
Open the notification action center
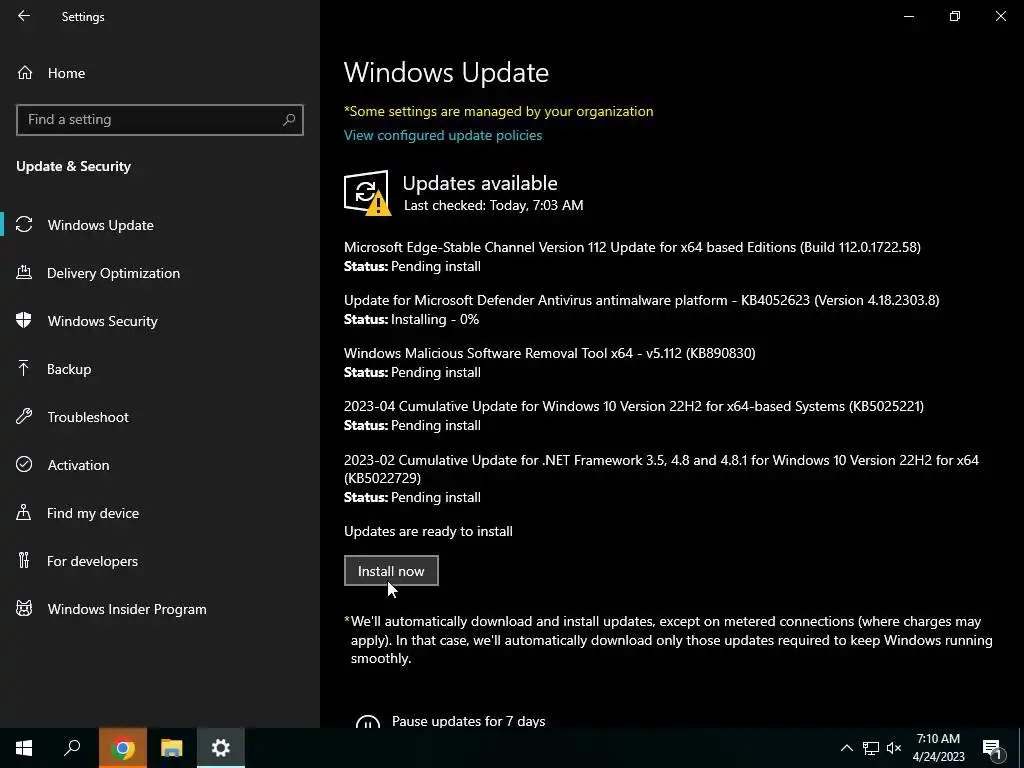tap(992, 748)
